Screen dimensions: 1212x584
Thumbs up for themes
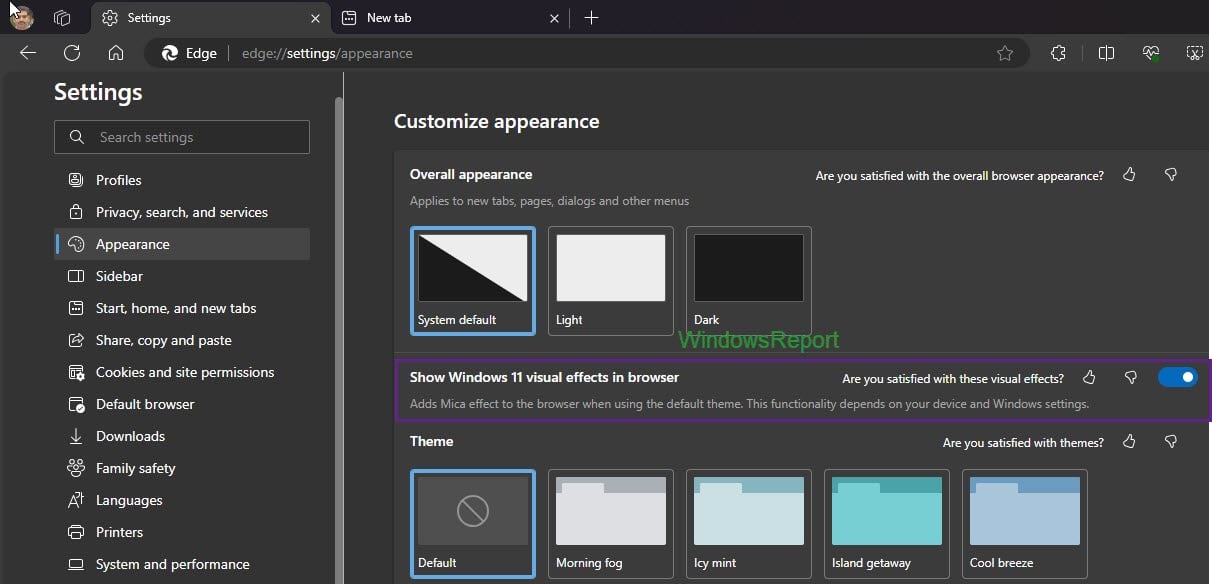[1129, 442]
